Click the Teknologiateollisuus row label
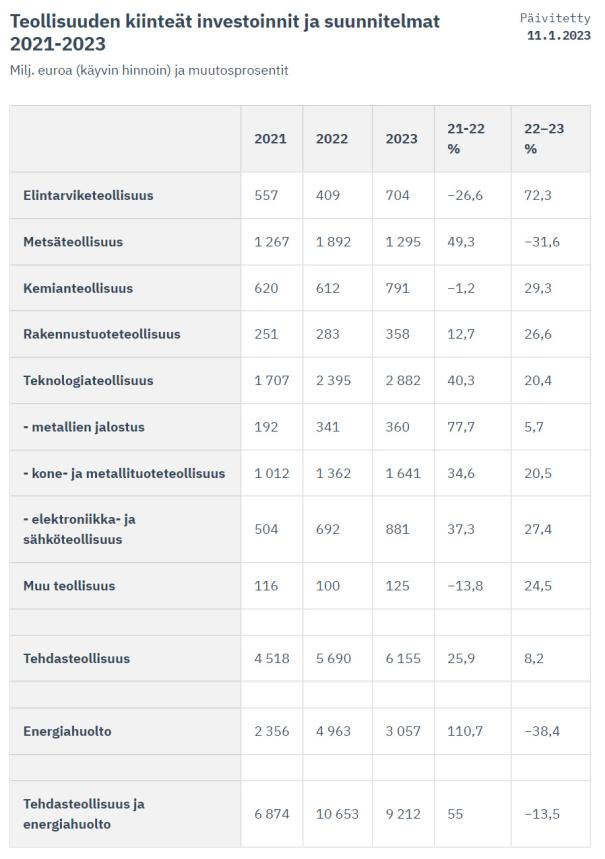This screenshot has height=859, width=605. [88, 381]
